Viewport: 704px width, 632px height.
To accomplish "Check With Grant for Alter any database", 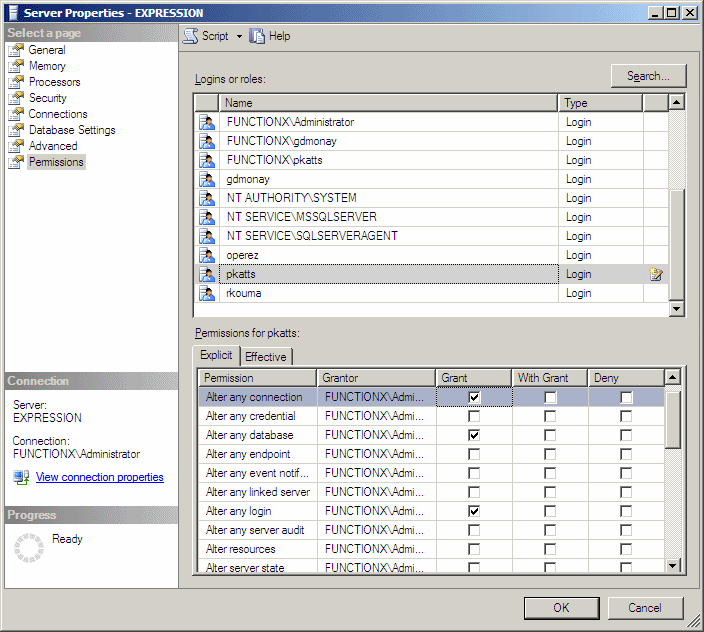I will [x=550, y=435].
